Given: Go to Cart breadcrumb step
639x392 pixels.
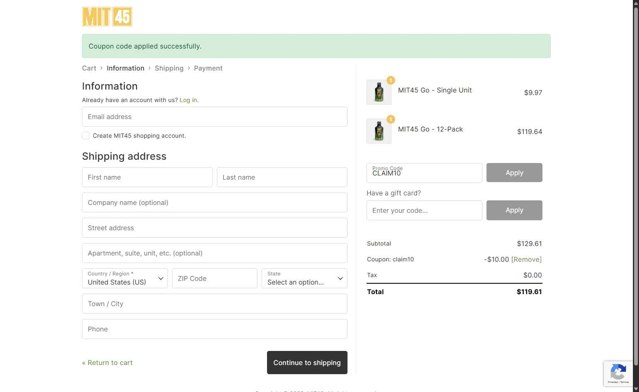Looking at the screenshot, I should 89,68.
